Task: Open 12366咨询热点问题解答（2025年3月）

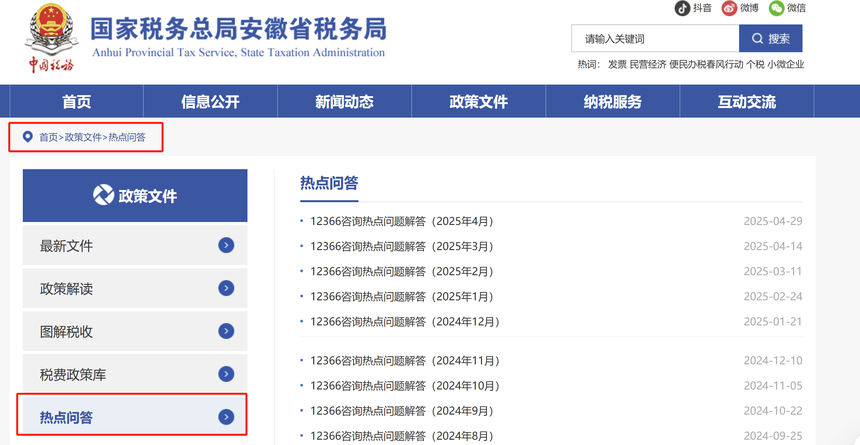Action: pos(402,246)
